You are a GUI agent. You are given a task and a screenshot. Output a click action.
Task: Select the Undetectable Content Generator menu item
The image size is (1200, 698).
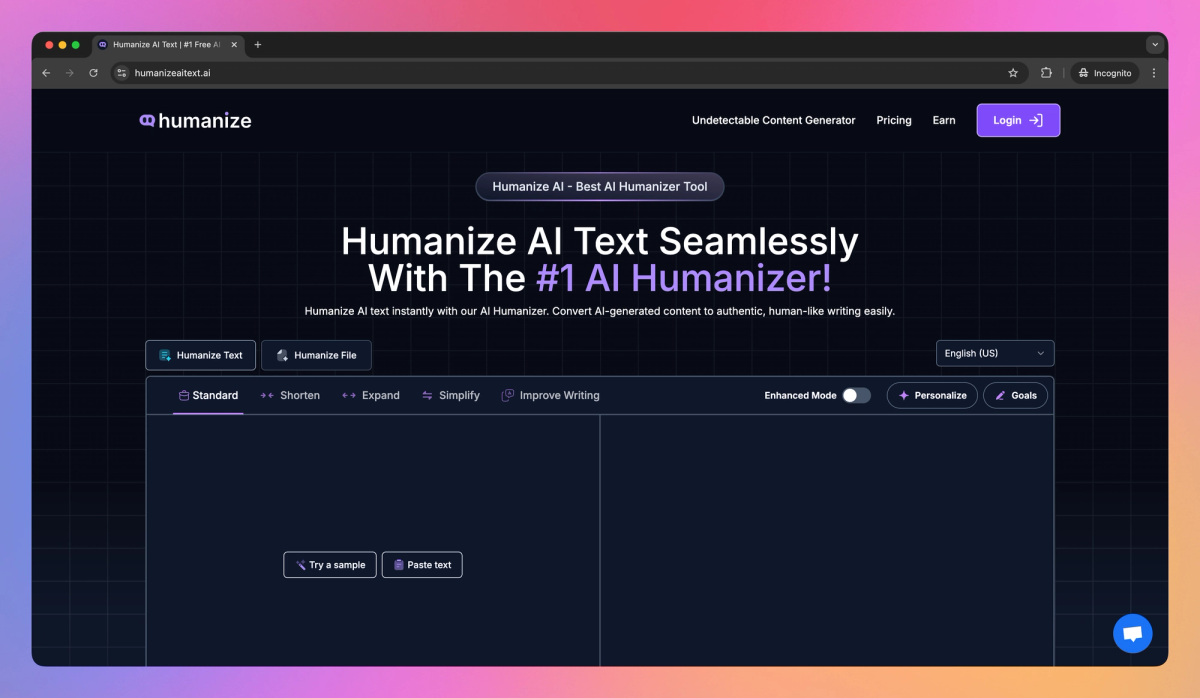click(x=773, y=120)
